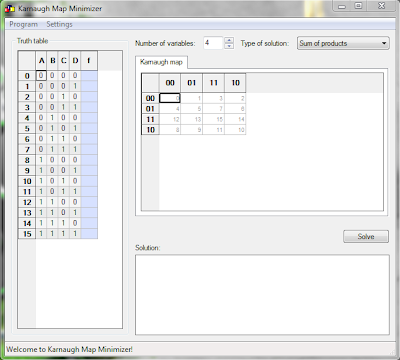This screenshot has width=400, height=360.
Task: Select Karnaugh map cell 3
Action: click(213, 98)
